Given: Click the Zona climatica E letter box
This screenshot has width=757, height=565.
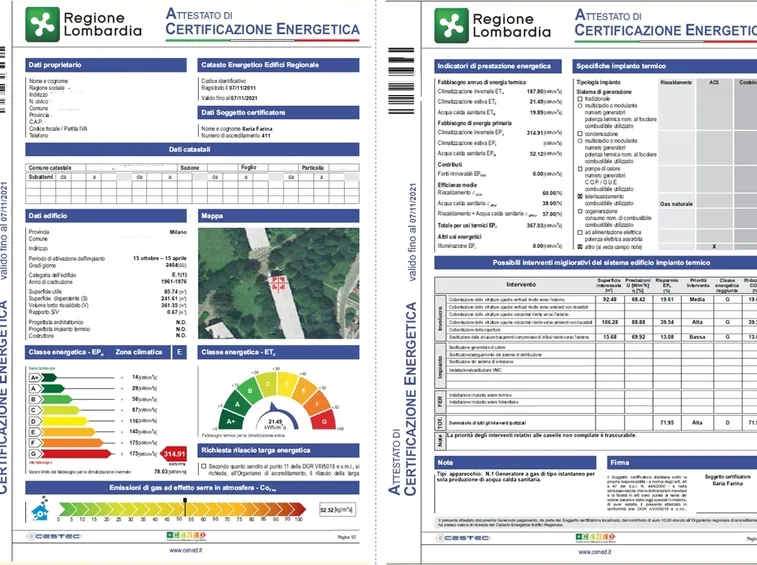Looking at the screenshot, I should click(x=180, y=353).
